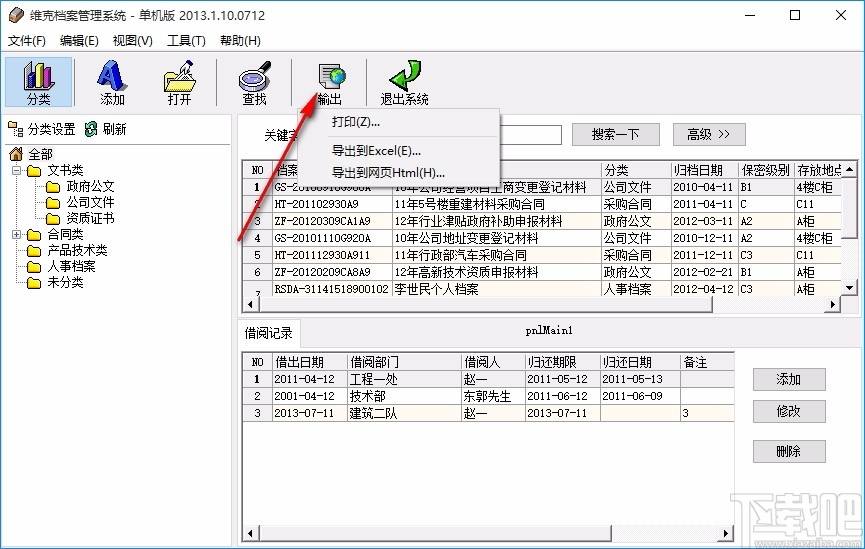Select row GS-20101110G920A
This screenshot has width=865, height=549.
(x=542, y=238)
